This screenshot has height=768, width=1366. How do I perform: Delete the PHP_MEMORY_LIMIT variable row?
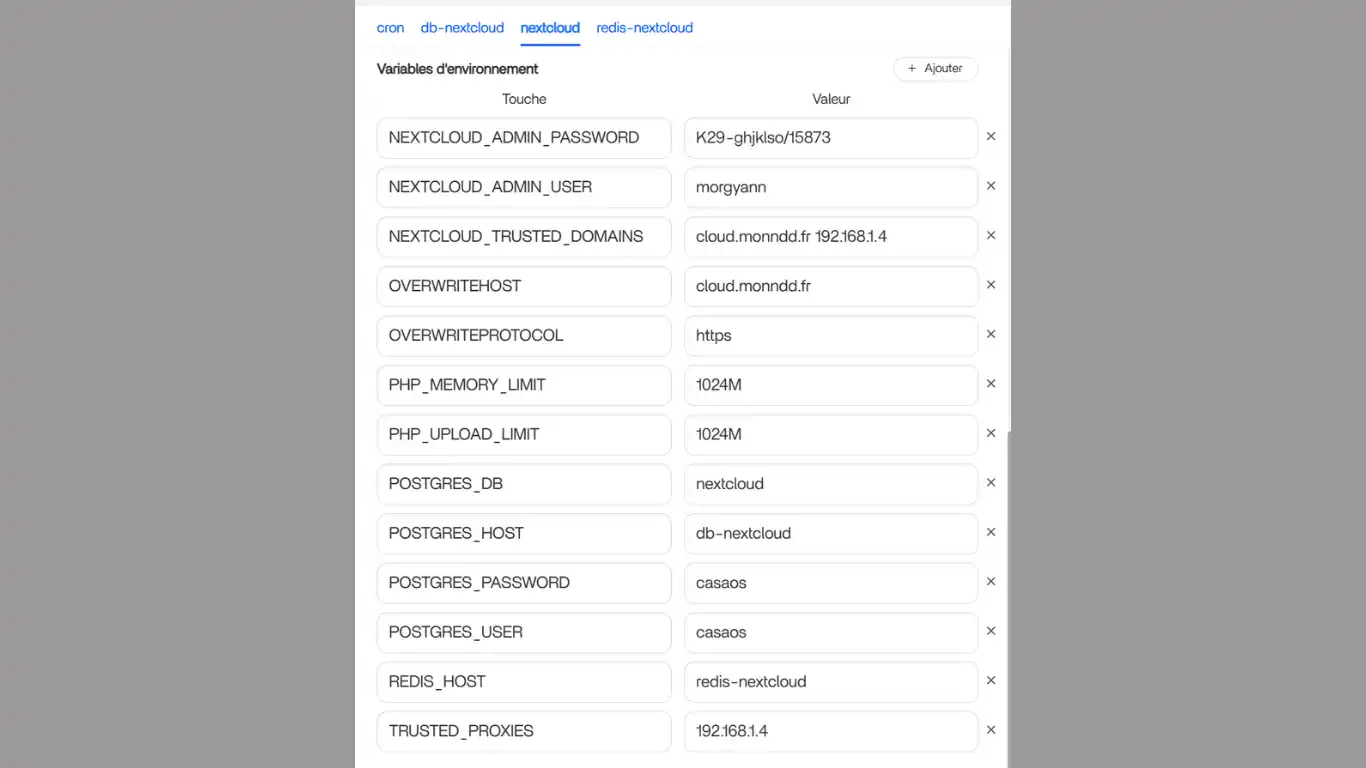[991, 384]
